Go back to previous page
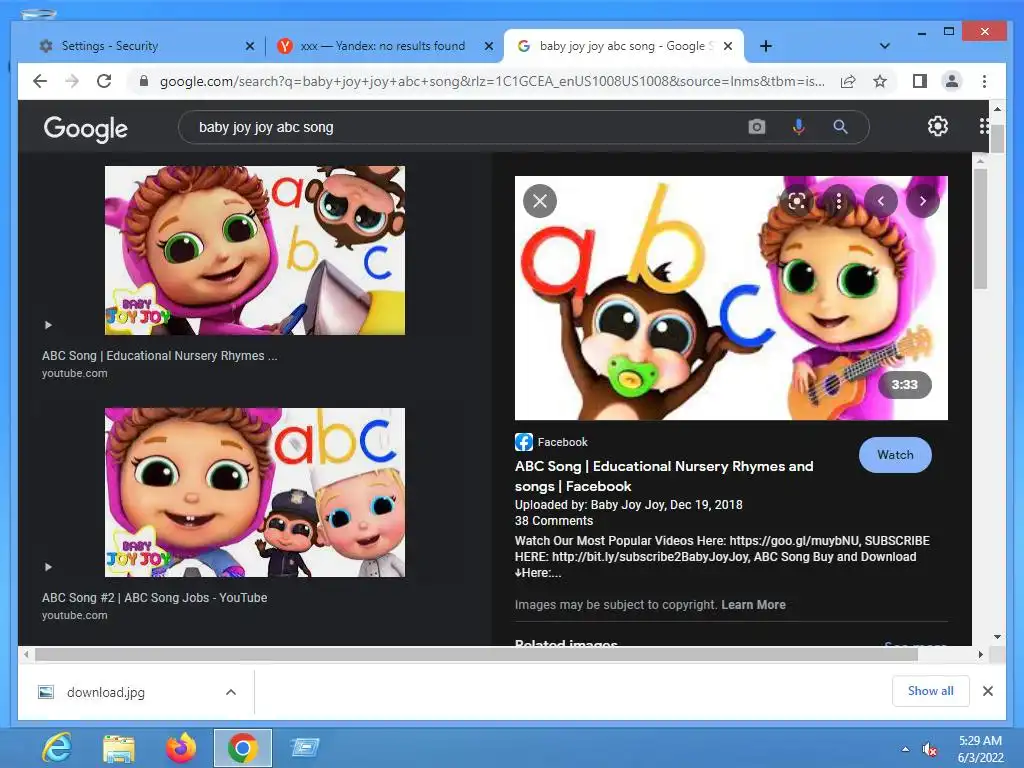This screenshot has height=768, width=1024. coord(40,81)
